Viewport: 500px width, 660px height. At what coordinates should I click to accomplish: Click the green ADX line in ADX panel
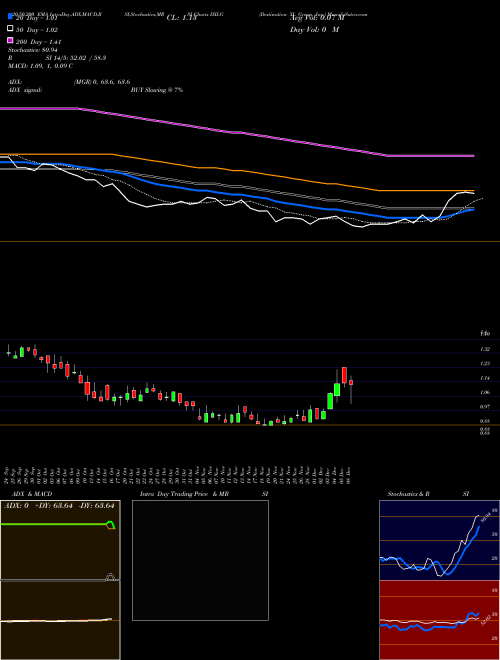(x=55, y=524)
